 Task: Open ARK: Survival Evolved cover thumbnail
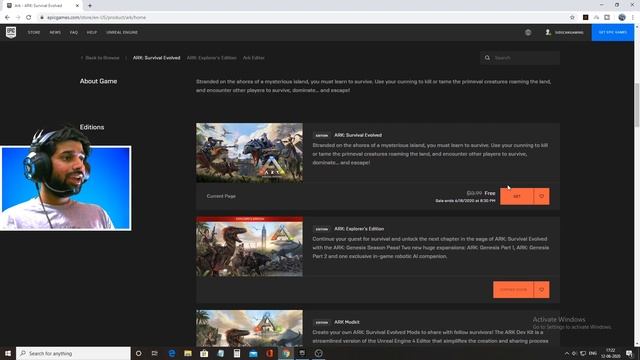coord(249,153)
